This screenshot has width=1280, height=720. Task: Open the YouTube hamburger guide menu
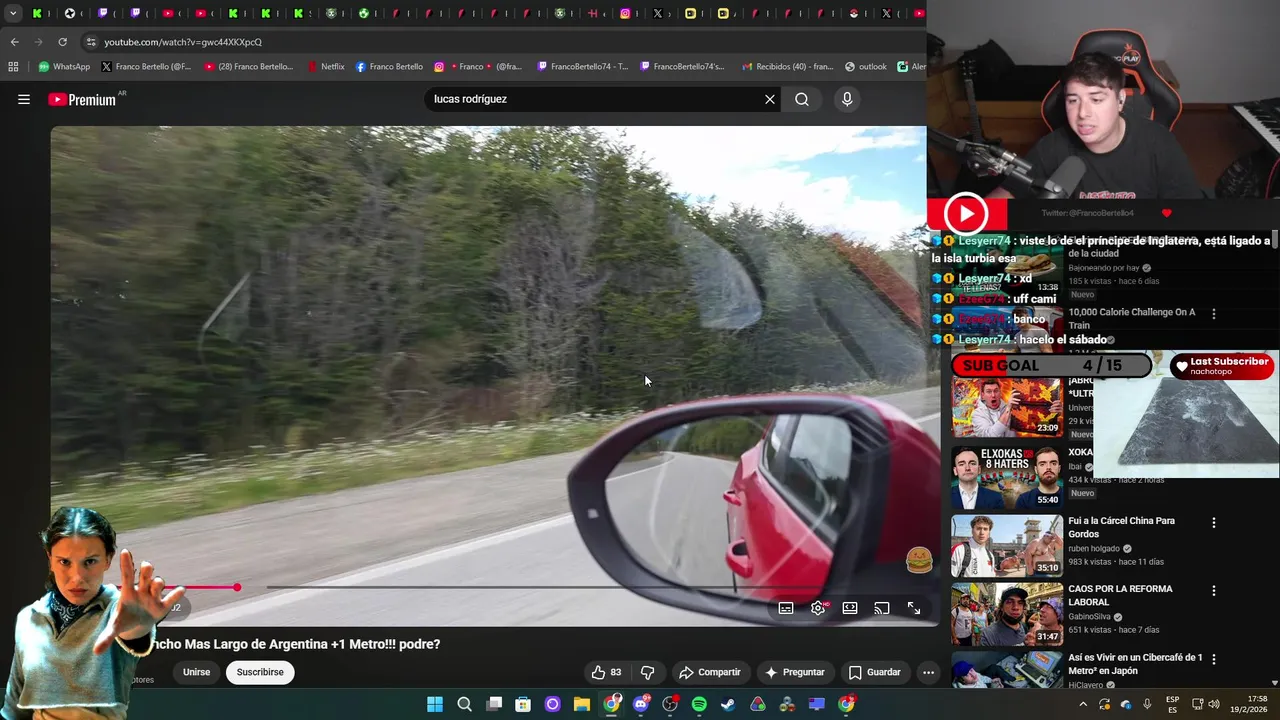[24, 99]
